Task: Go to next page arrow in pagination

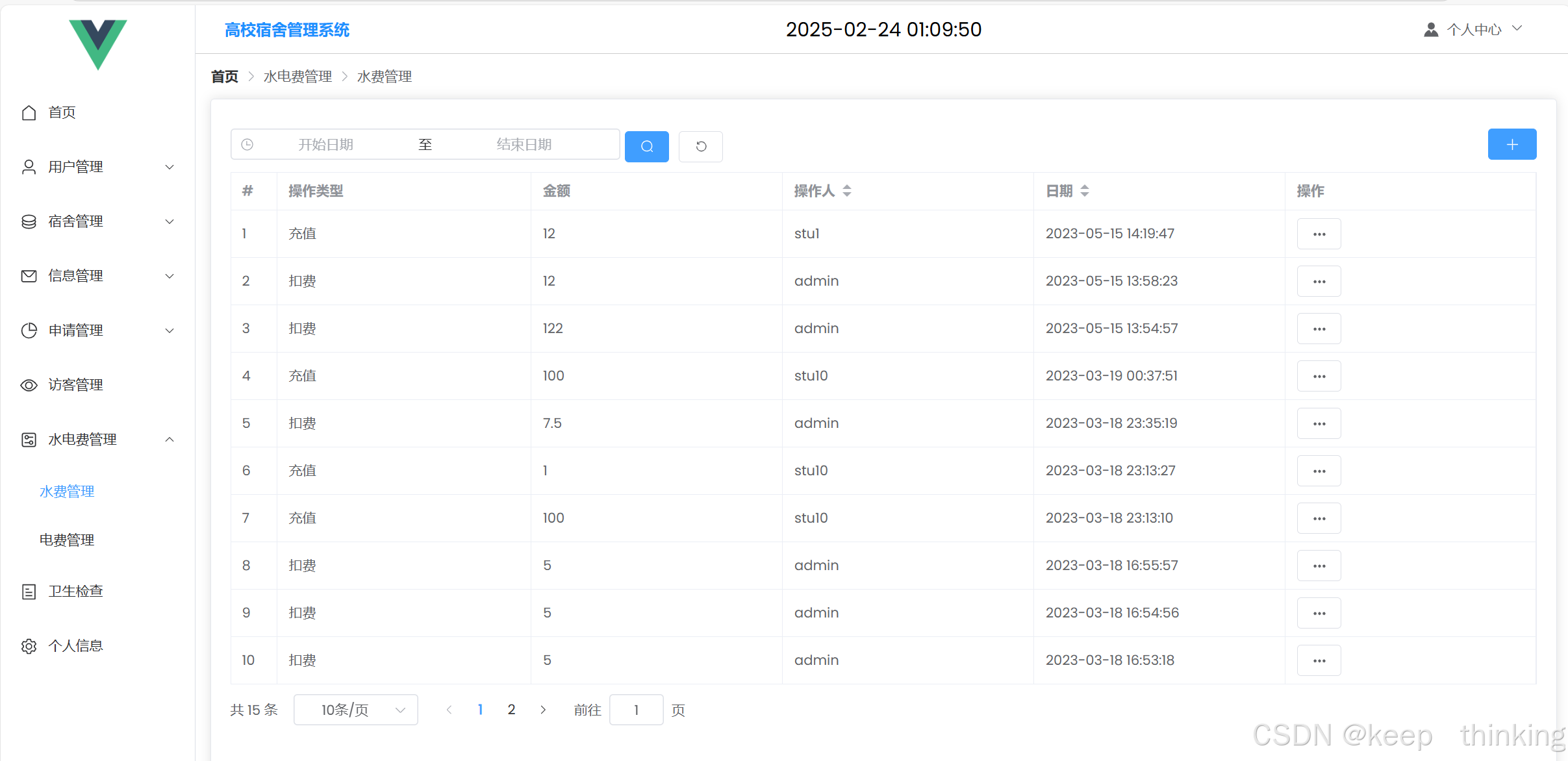Action: click(543, 710)
